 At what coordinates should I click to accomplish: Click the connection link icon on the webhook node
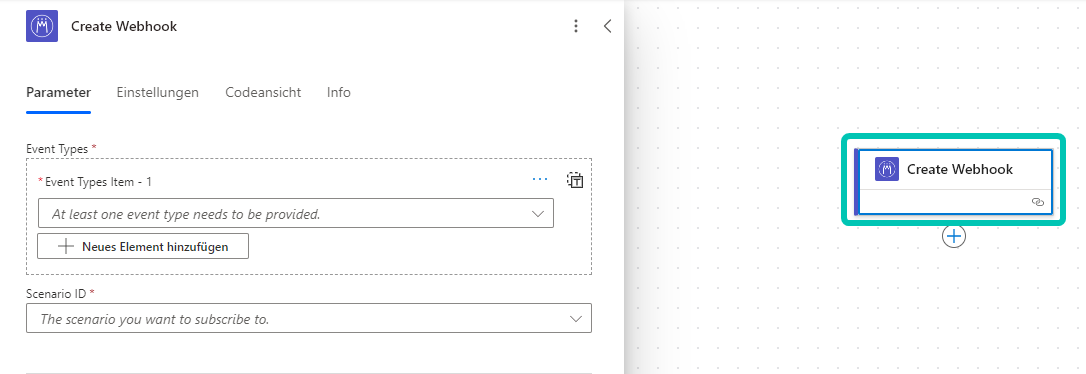pyautogui.click(x=1037, y=202)
